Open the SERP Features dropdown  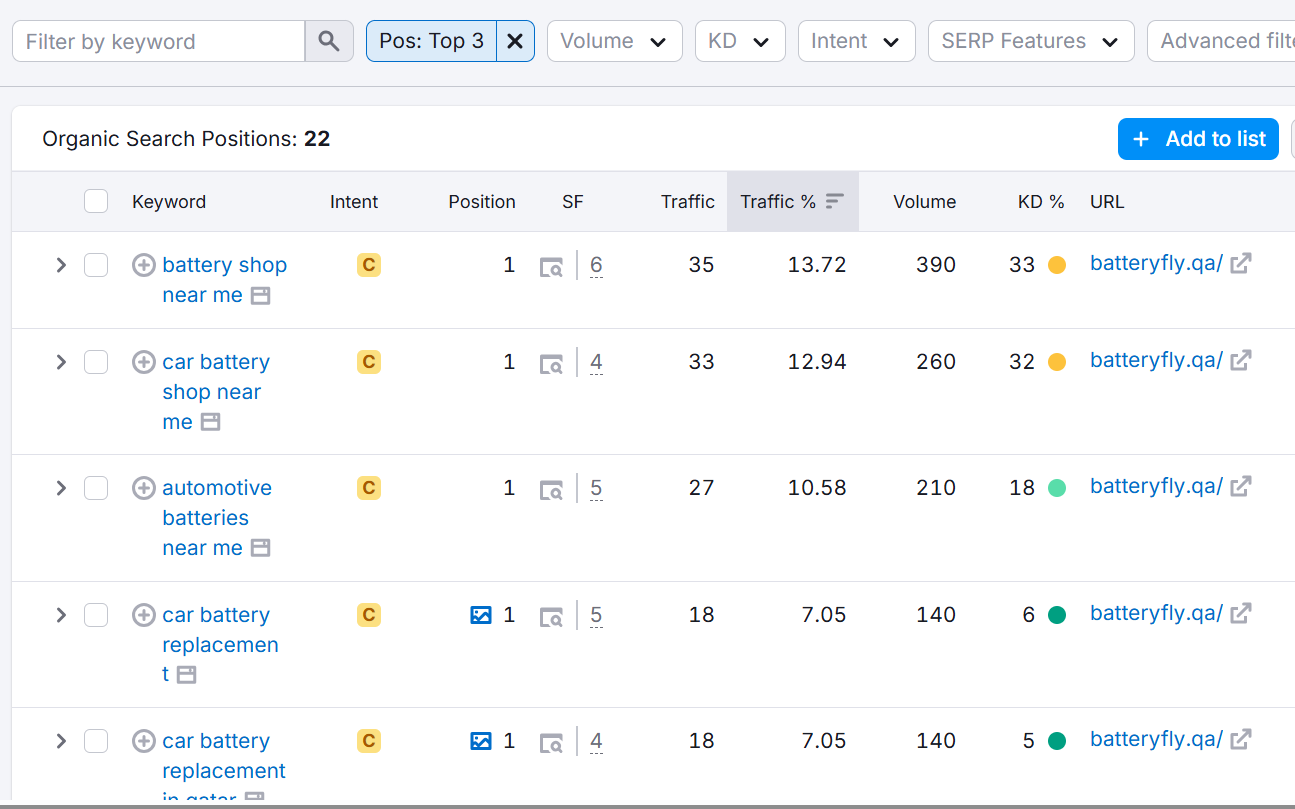1030,41
